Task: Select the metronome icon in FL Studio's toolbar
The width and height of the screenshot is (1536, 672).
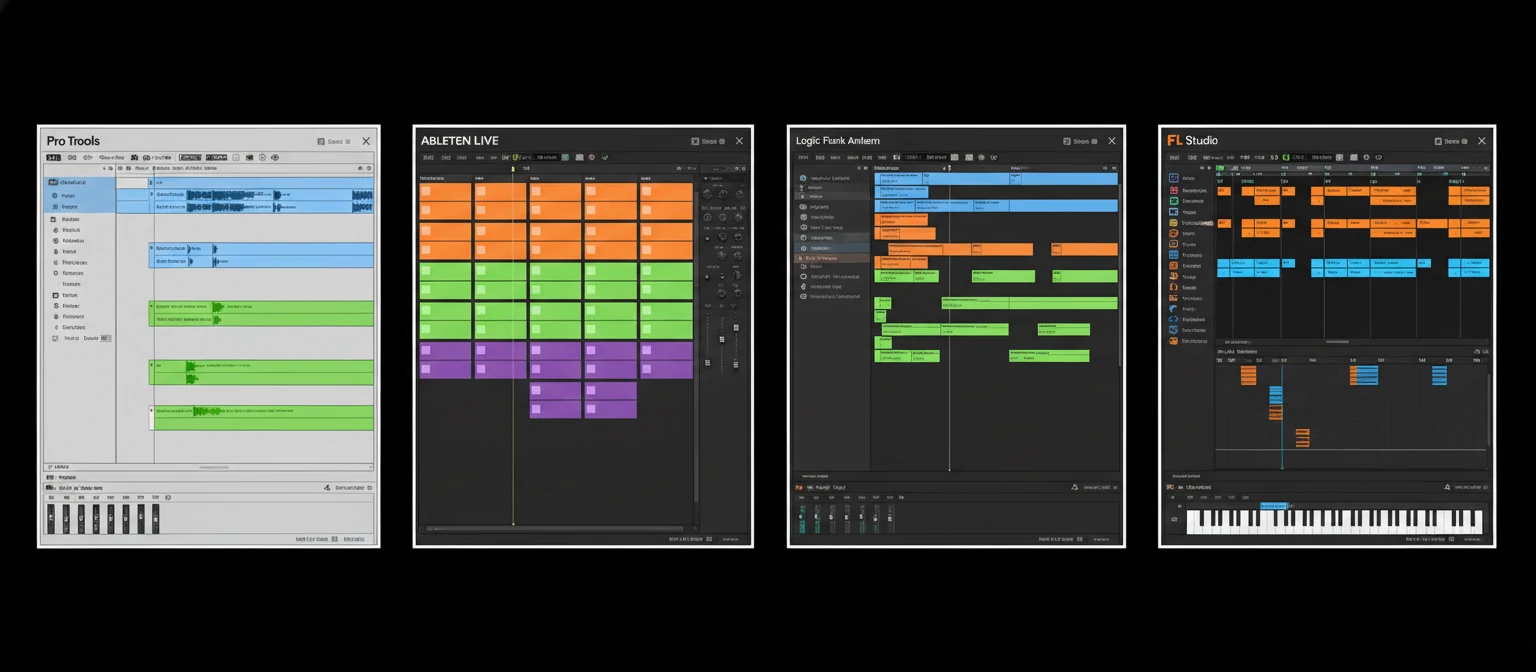Action: tap(1365, 157)
